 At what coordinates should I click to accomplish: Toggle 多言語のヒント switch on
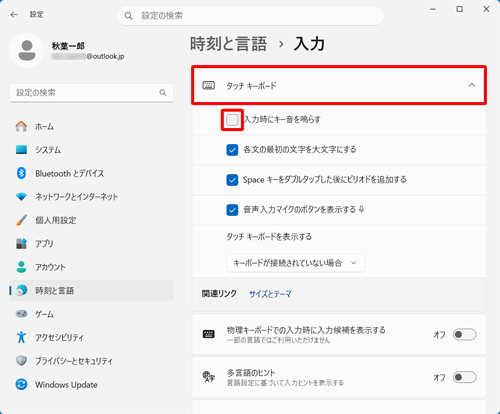click(464, 377)
